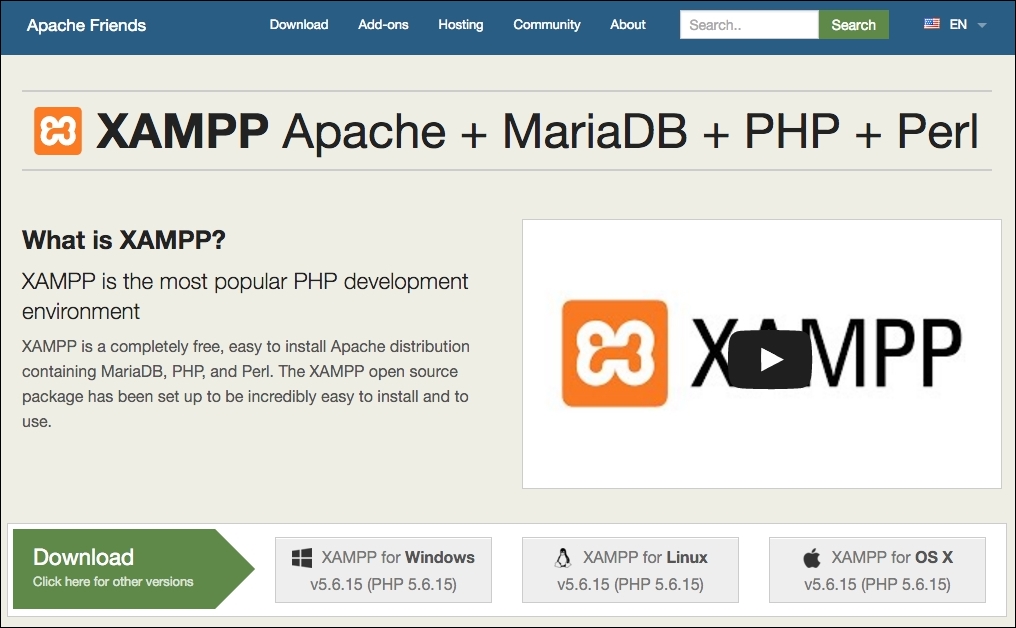The image size is (1016, 628).
Task: Navigate to the Add-ons page
Action: pos(383,24)
